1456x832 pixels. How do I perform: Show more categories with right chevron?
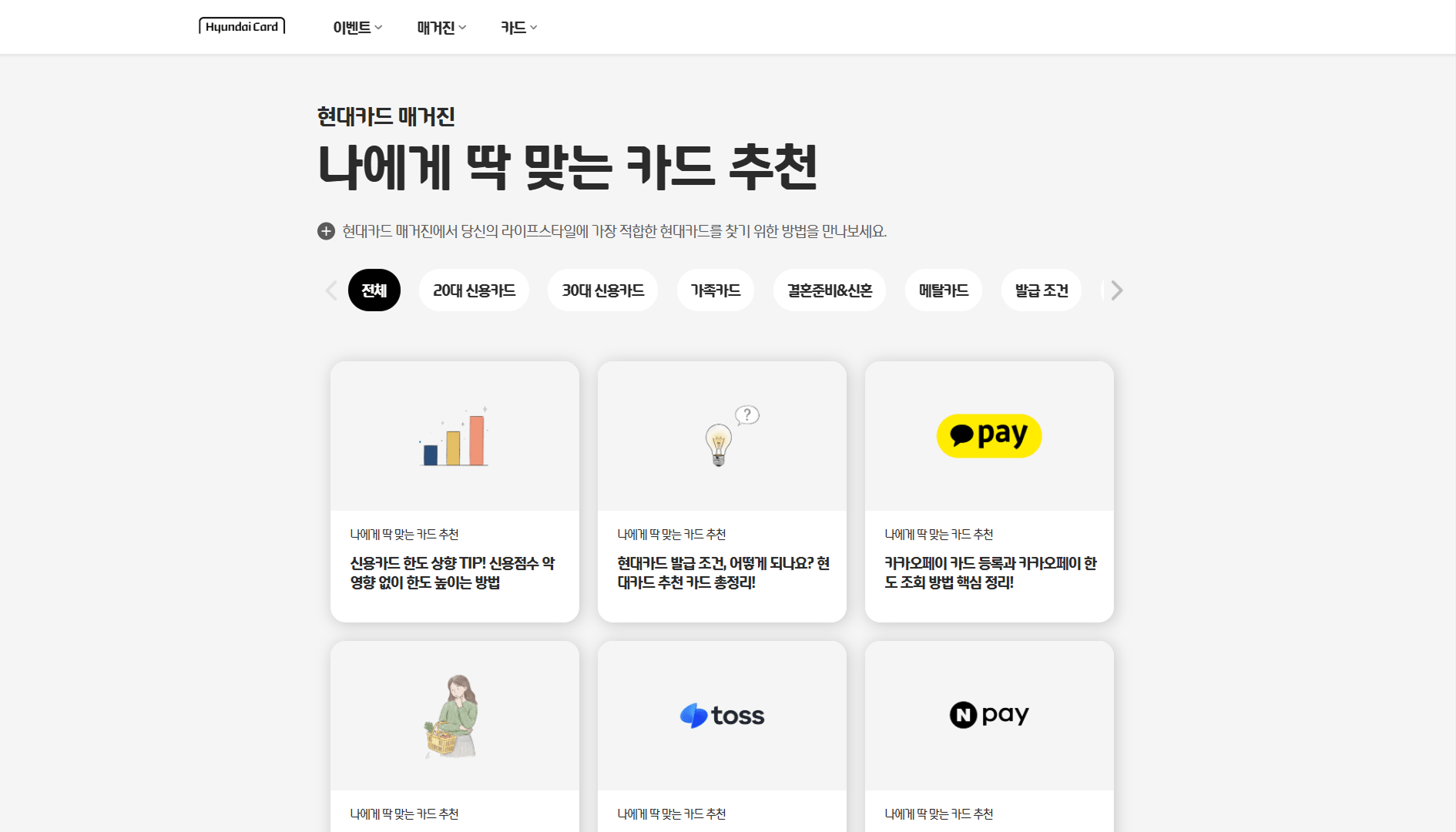(x=1117, y=290)
